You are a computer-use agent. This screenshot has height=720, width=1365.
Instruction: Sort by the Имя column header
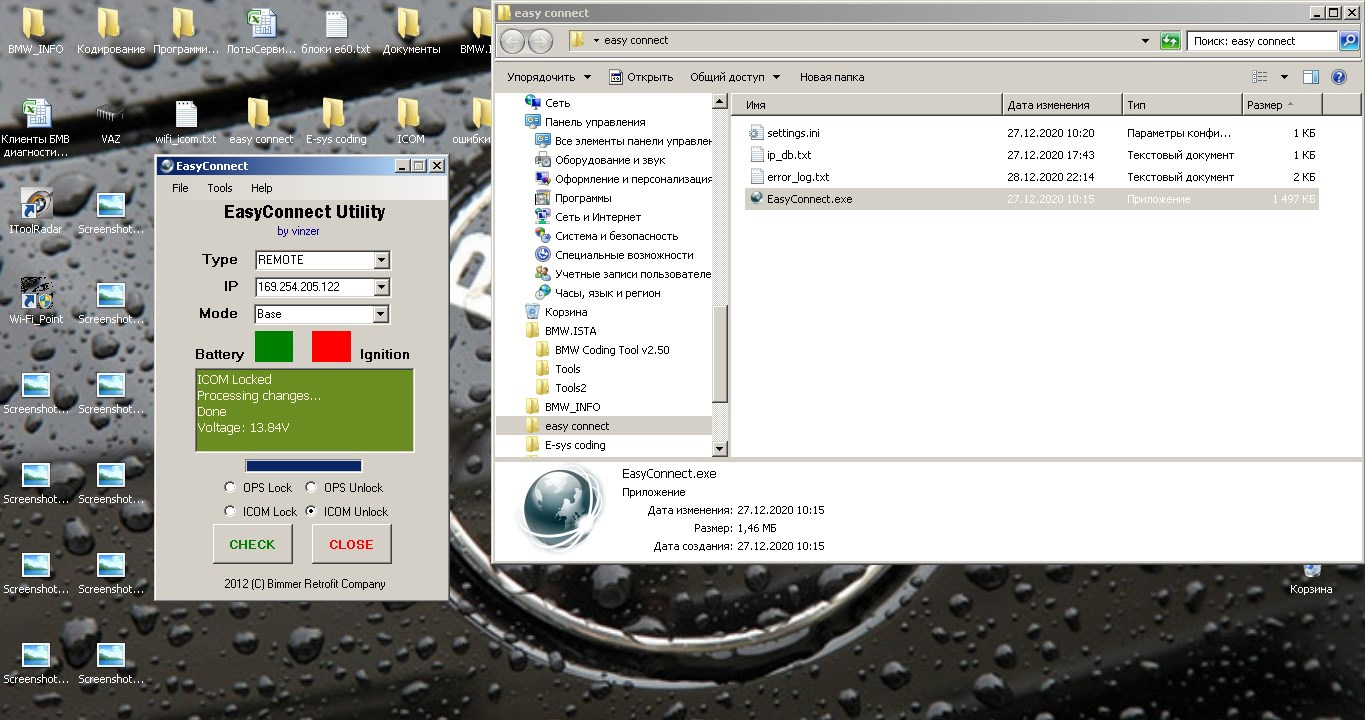click(x=867, y=105)
